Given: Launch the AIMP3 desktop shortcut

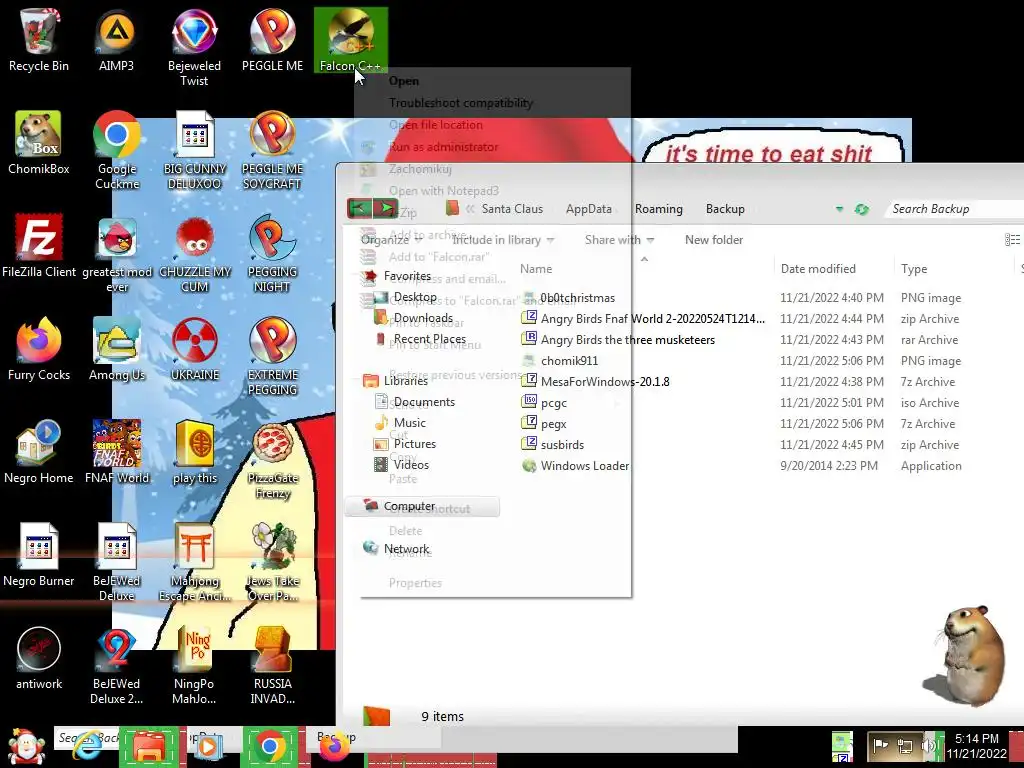Looking at the screenshot, I should (x=116, y=40).
